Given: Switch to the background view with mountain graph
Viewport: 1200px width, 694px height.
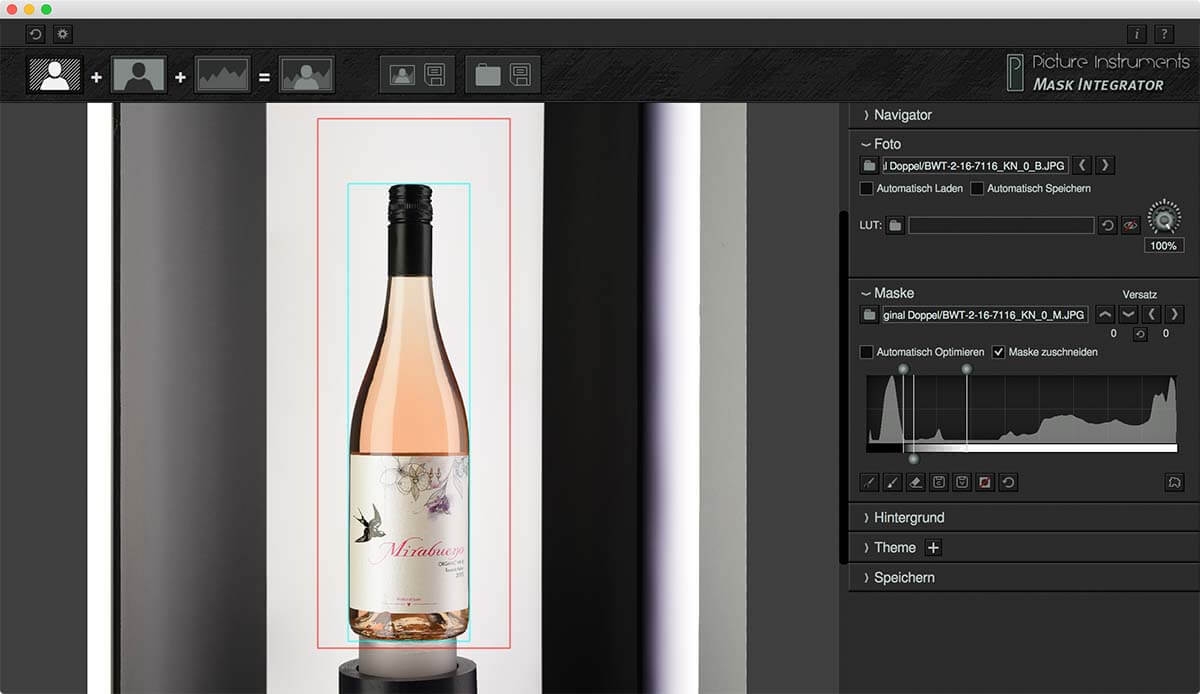Looking at the screenshot, I should [x=223, y=75].
